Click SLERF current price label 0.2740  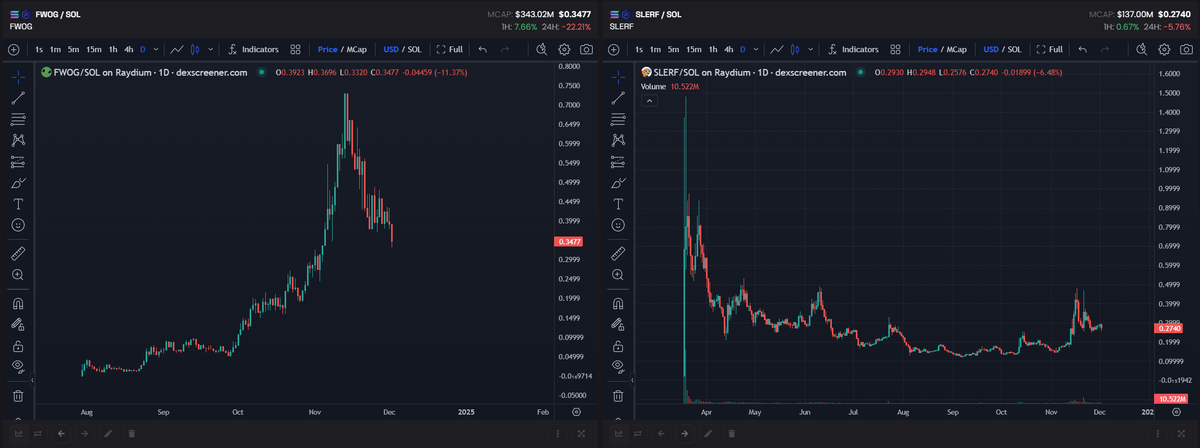coord(1170,328)
